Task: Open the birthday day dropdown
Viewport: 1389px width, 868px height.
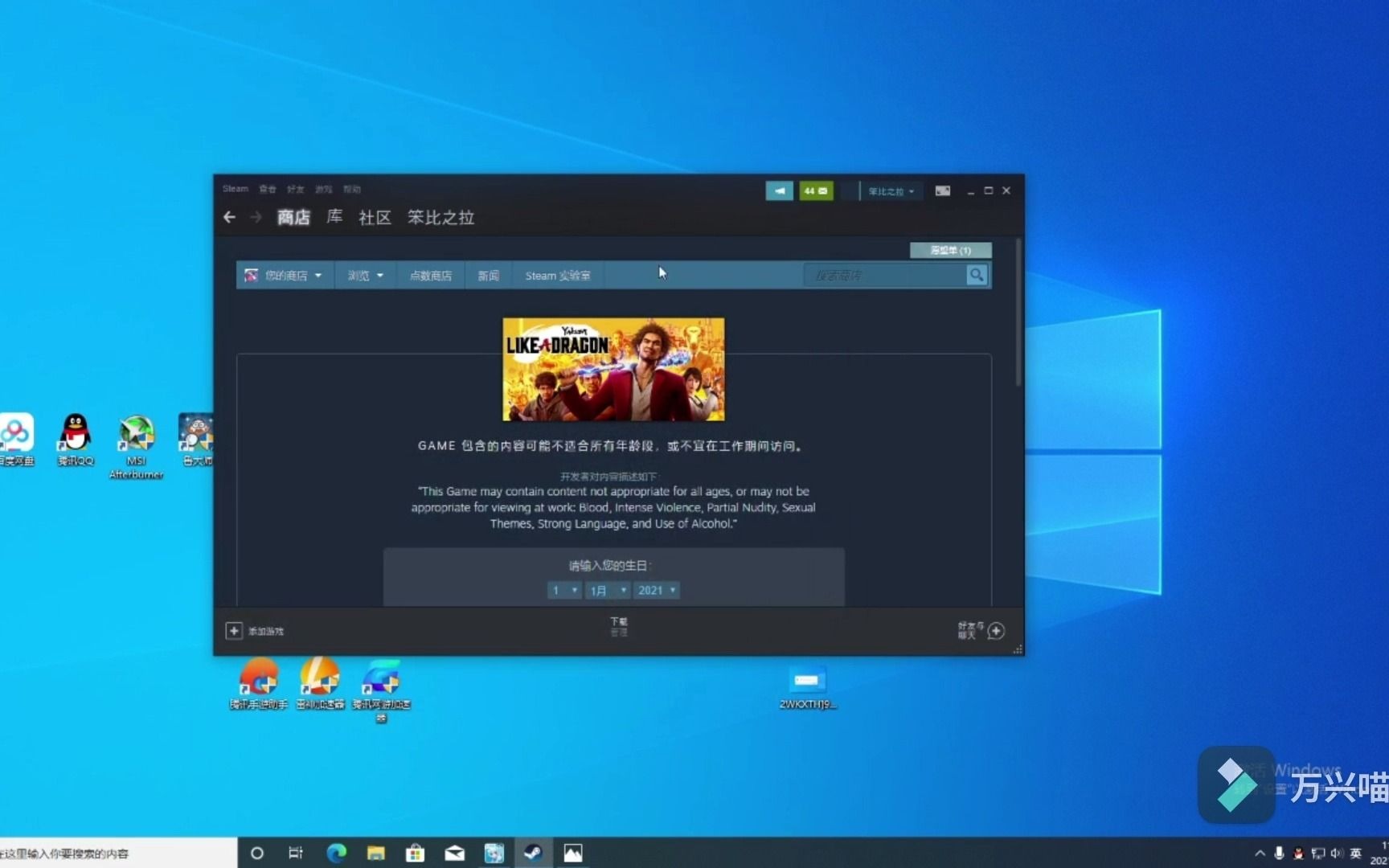Action: pos(564,590)
